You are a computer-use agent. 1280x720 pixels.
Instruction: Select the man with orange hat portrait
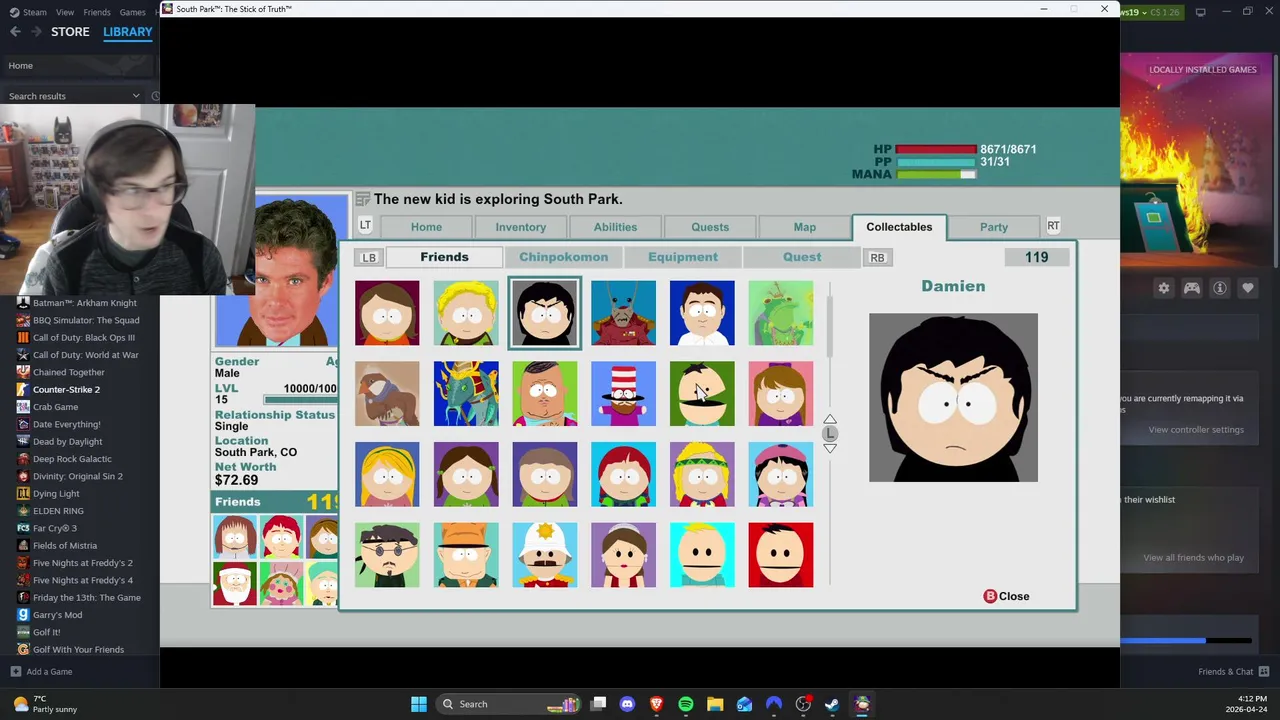466,555
